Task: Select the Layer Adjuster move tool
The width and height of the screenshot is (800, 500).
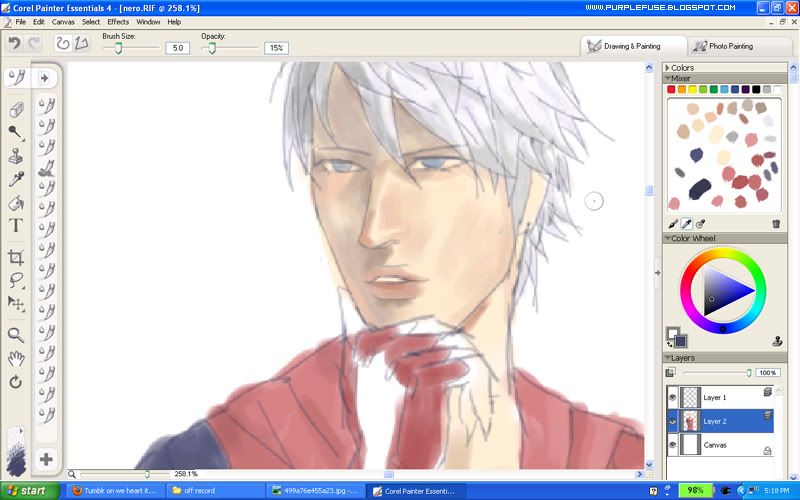Action: tap(16, 304)
